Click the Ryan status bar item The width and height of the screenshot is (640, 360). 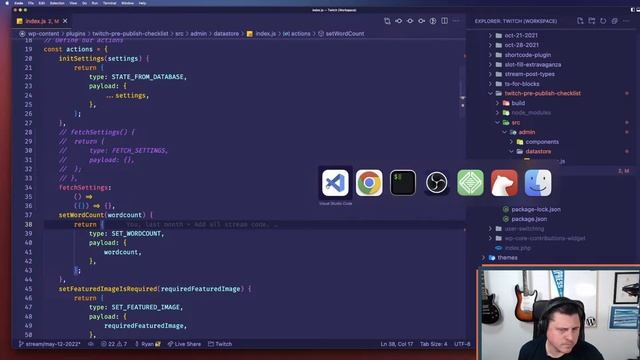click(147, 344)
